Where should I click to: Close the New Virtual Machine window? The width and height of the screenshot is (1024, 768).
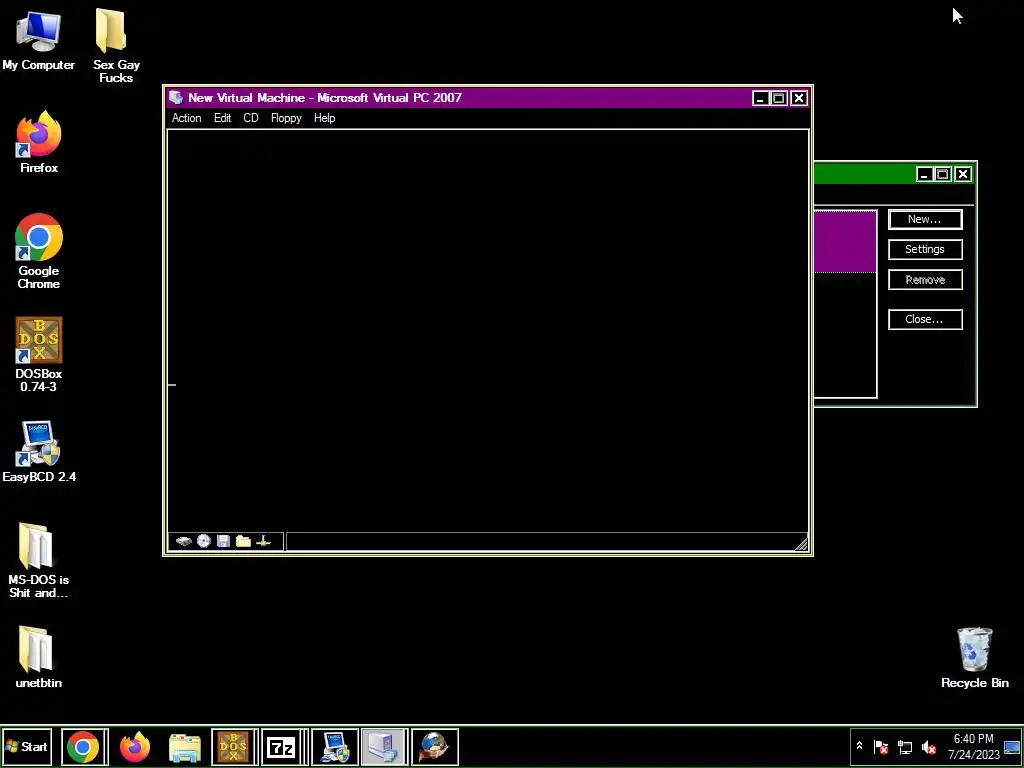799,98
